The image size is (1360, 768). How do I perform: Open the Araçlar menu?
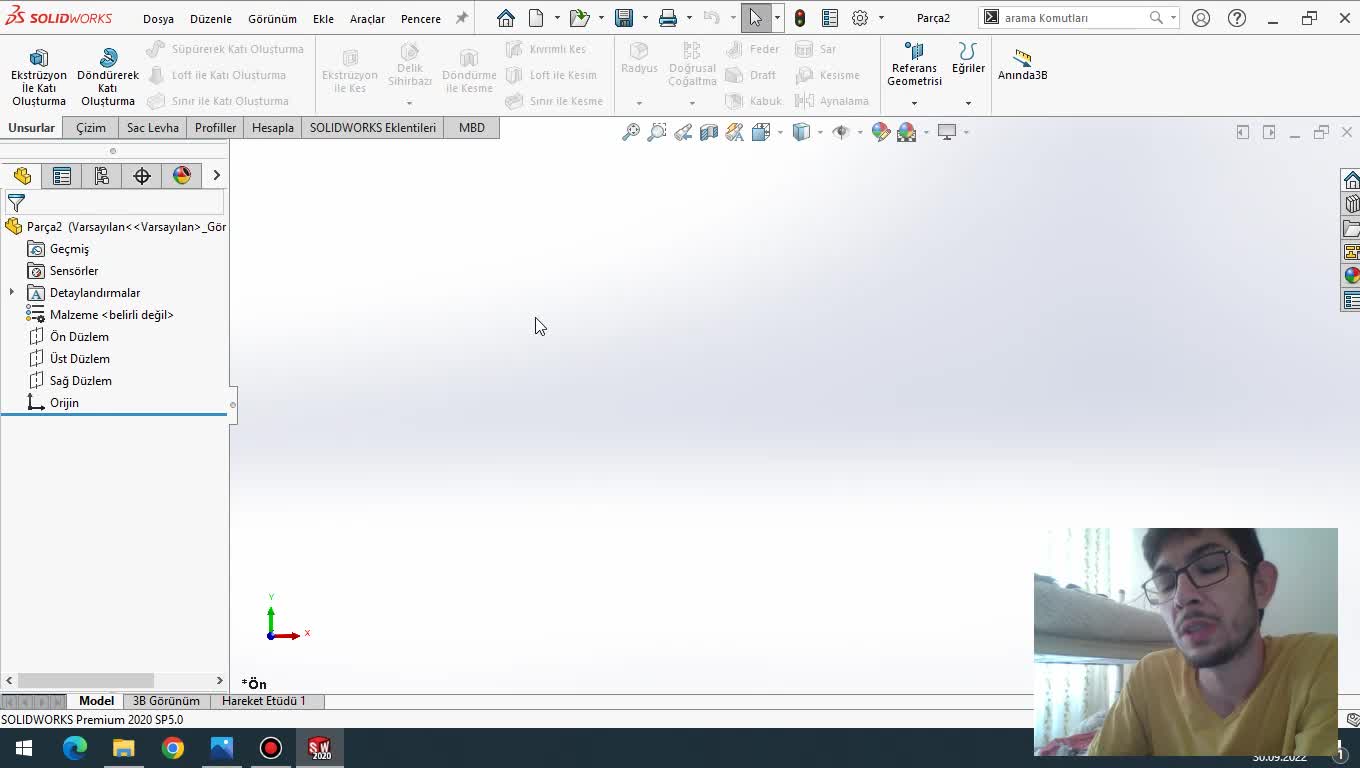pyautogui.click(x=367, y=19)
